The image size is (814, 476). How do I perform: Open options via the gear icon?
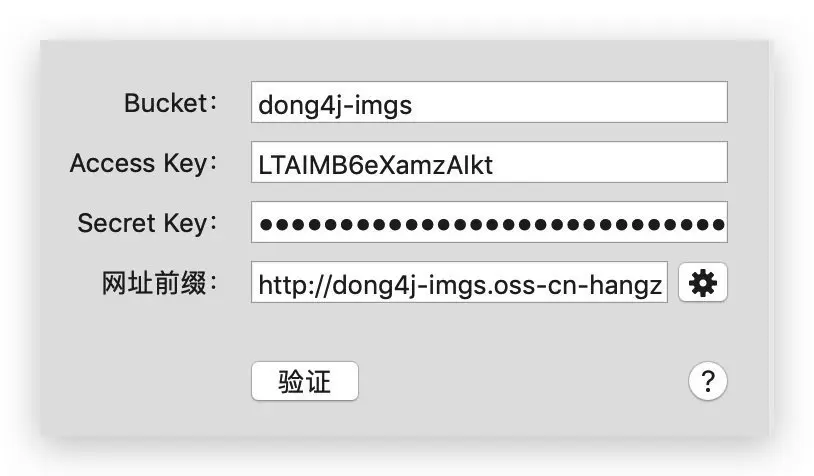(x=703, y=284)
